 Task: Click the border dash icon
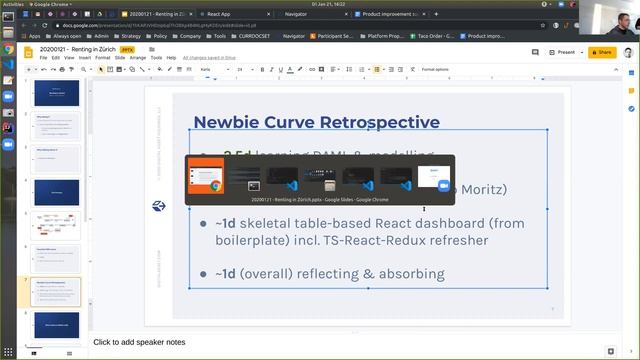pyautogui.click(x=189, y=69)
